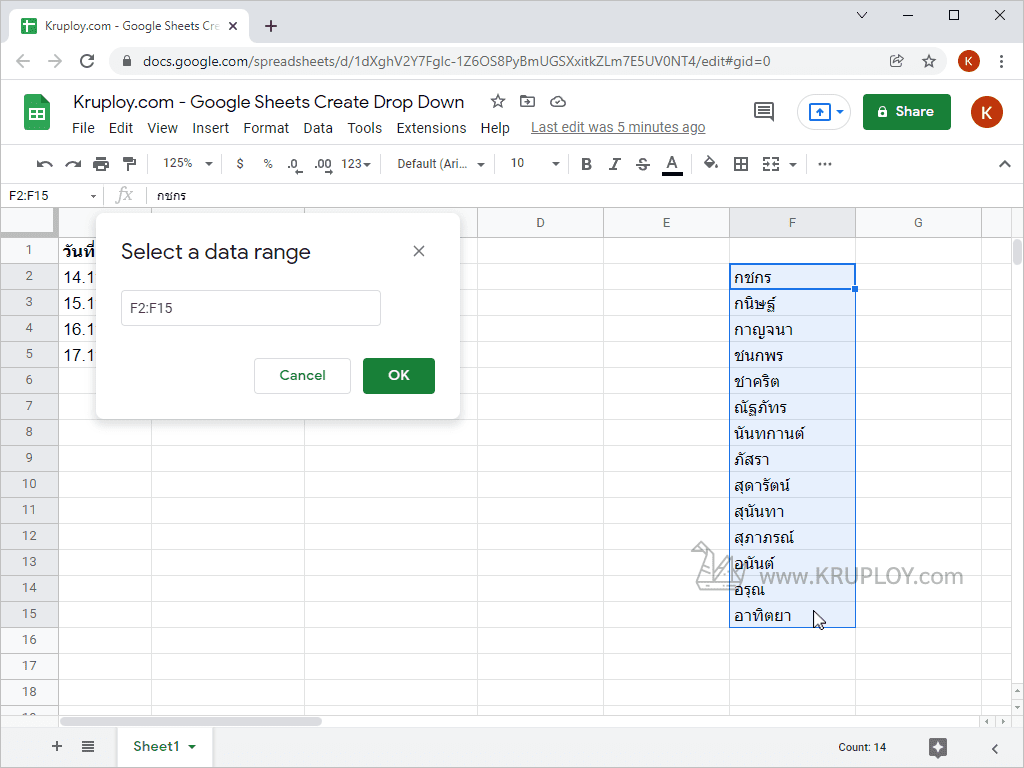Viewport: 1024px width, 768px height.
Task: Confirm the data range with OK
Action: click(x=398, y=376)
